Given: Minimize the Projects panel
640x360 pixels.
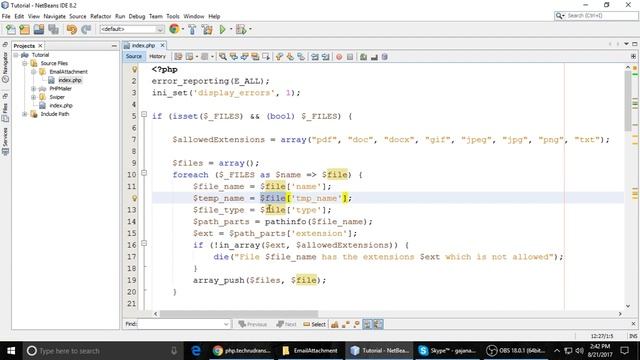Looking at the screenshot, I should click(114, 46).
